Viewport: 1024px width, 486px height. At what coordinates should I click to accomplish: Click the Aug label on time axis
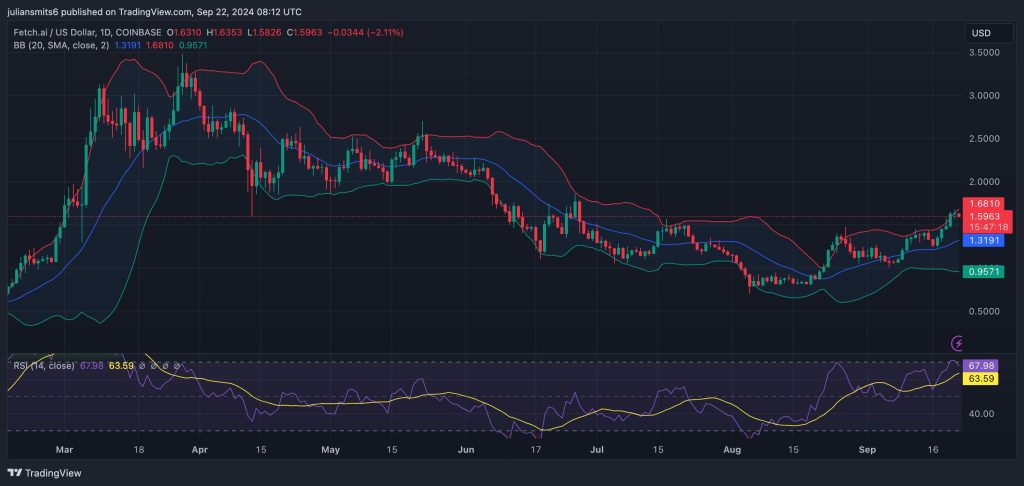[x=733, y=450]
